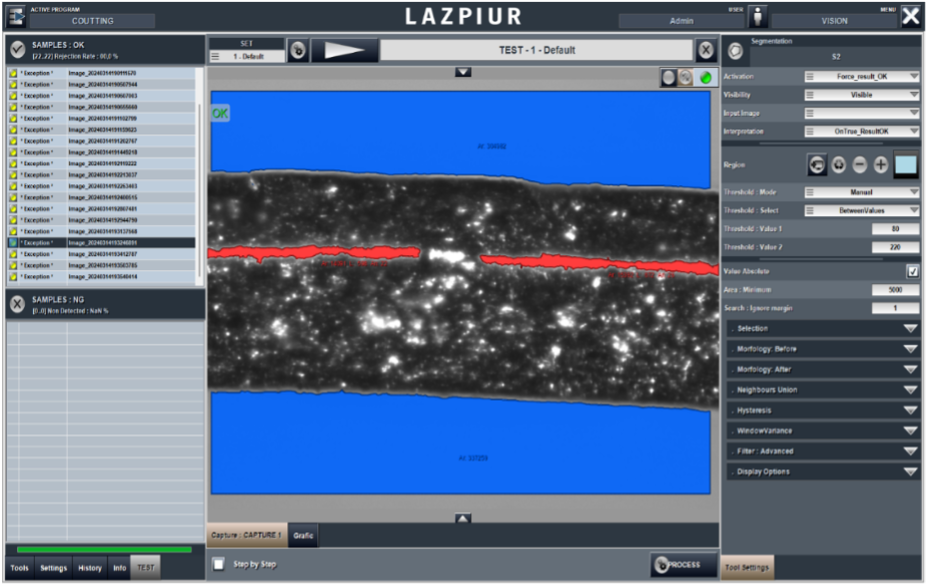Close the TEST - 1 - Default panel

(x=705, y=50)
